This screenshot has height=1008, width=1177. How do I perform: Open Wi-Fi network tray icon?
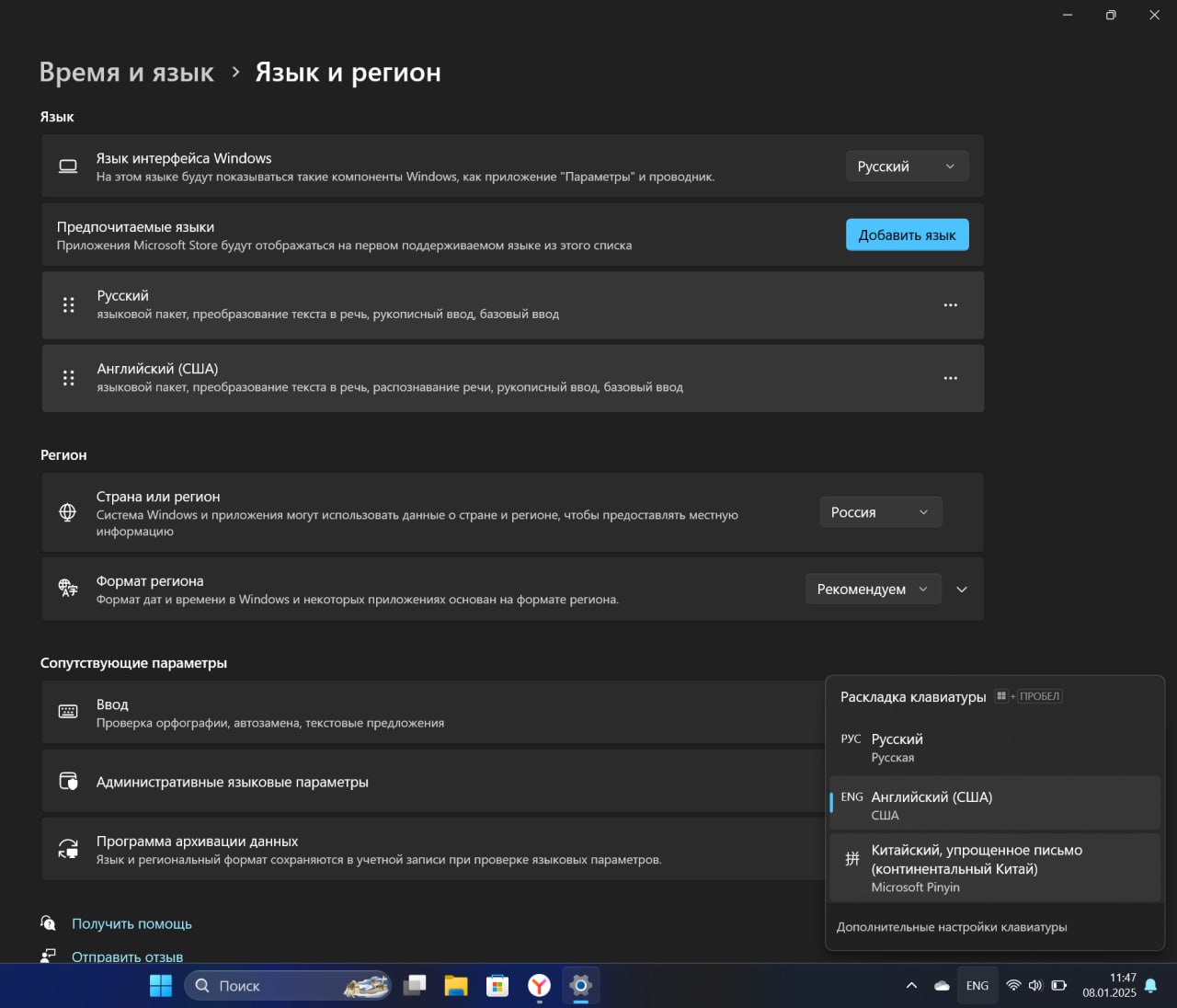click(x=1013, y=985)
